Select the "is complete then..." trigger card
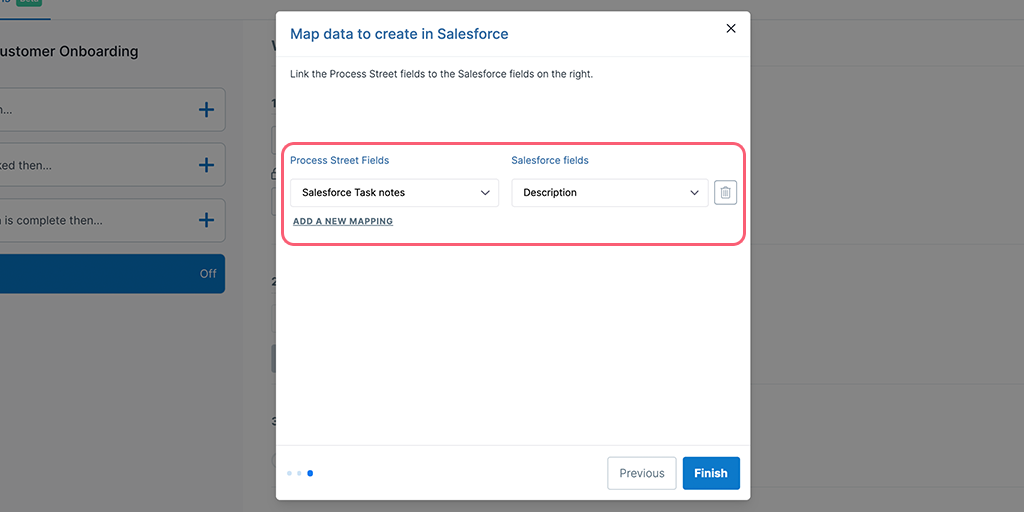 [112, 221]
